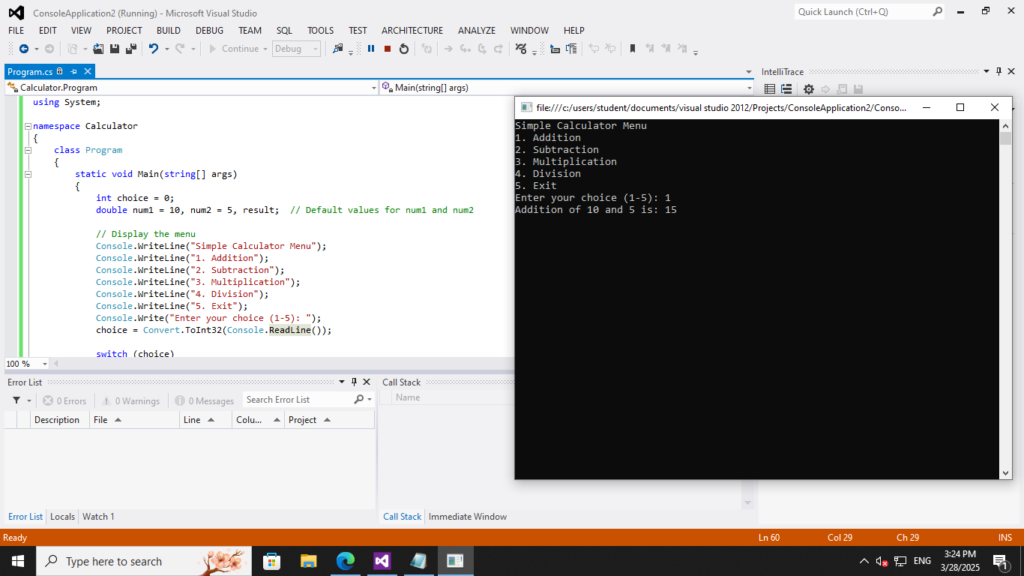
Task: Restart the debug session
Action: coord(404,49)
